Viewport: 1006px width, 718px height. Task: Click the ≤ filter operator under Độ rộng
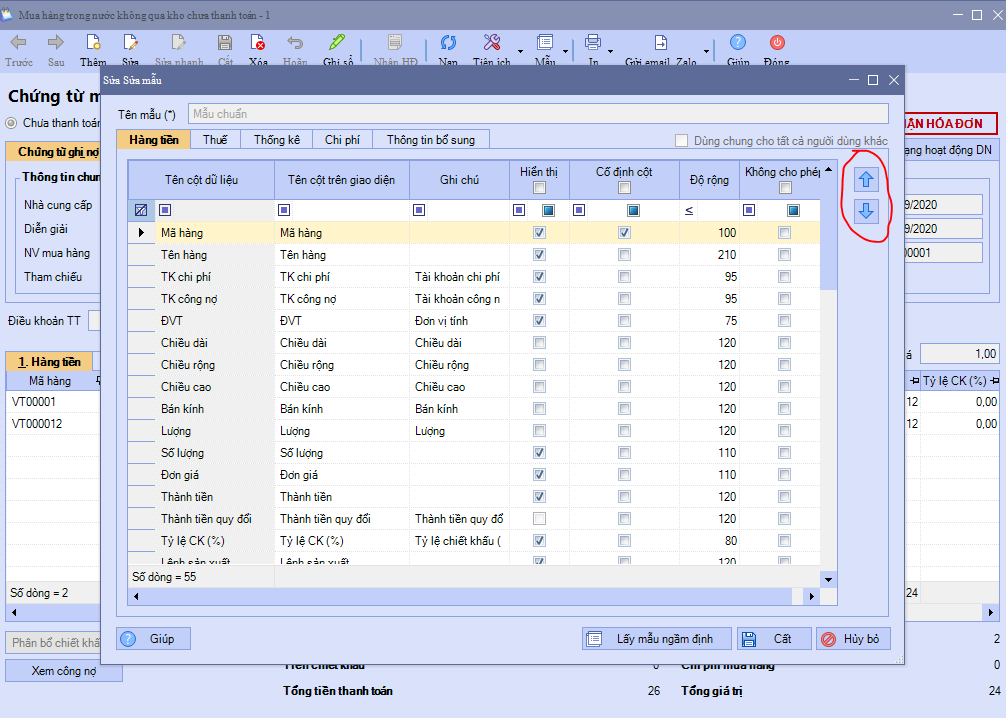tap(689, 210)
